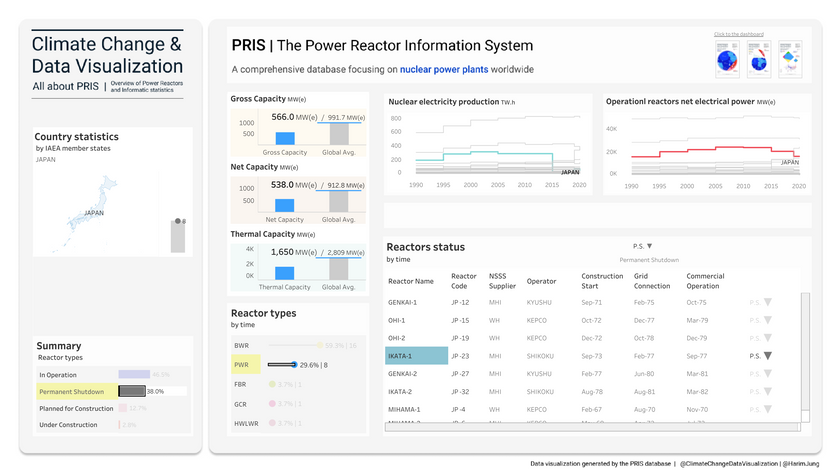
Task: Select the BWR dot in Reactor types
Action: coord(320,346)
